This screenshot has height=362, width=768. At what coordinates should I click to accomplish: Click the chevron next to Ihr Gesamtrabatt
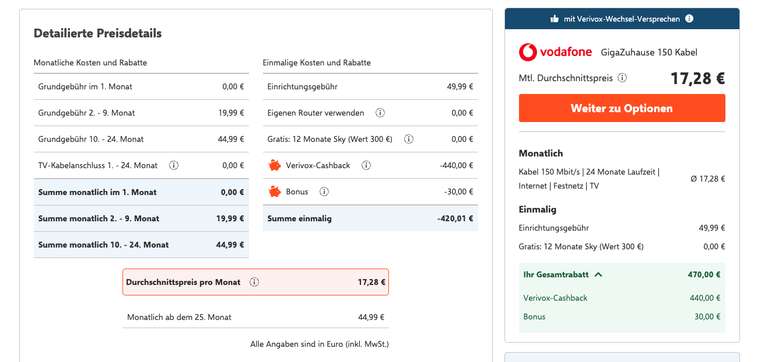click(598, 275)
